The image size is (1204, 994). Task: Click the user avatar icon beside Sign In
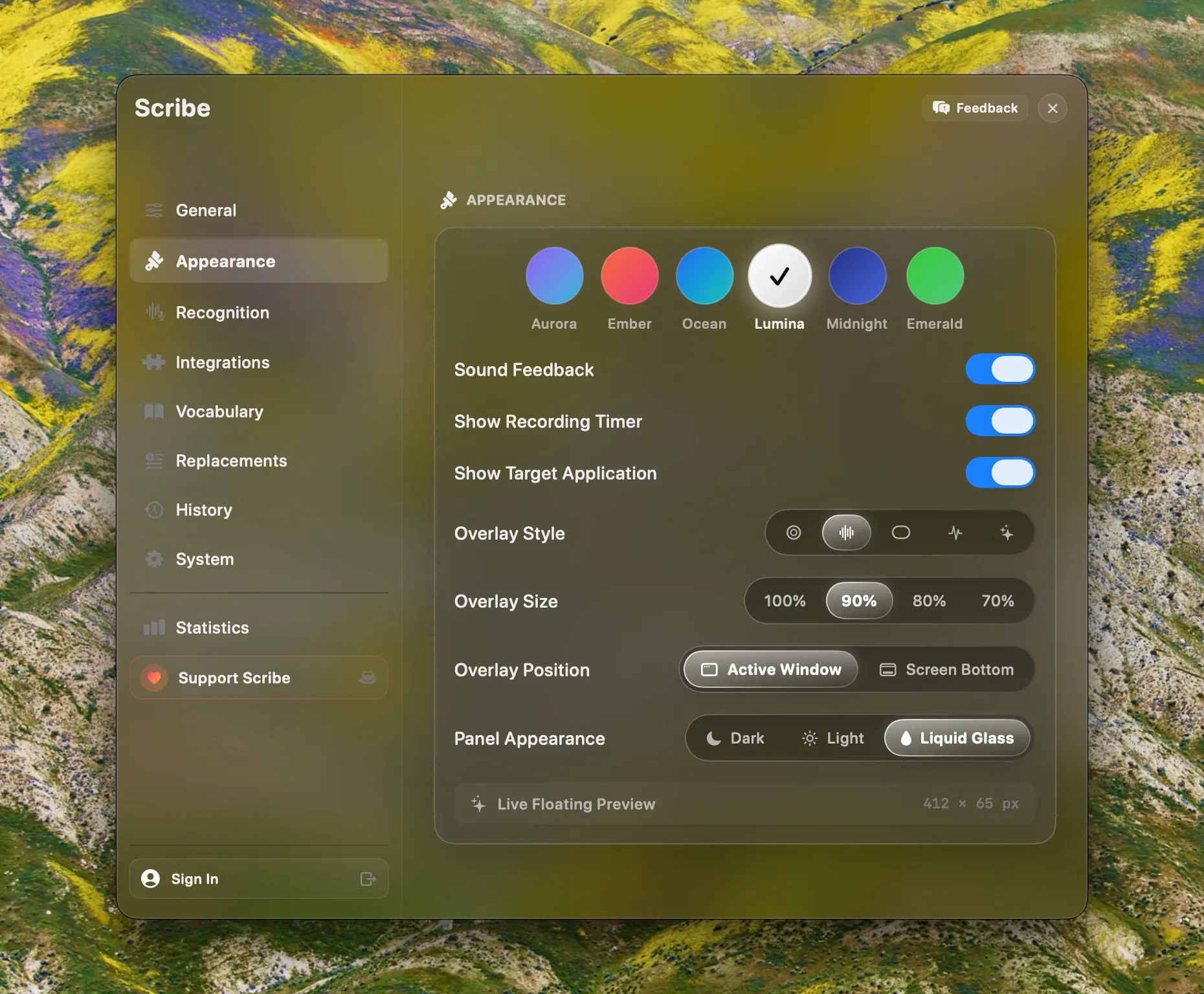point(151,878)
